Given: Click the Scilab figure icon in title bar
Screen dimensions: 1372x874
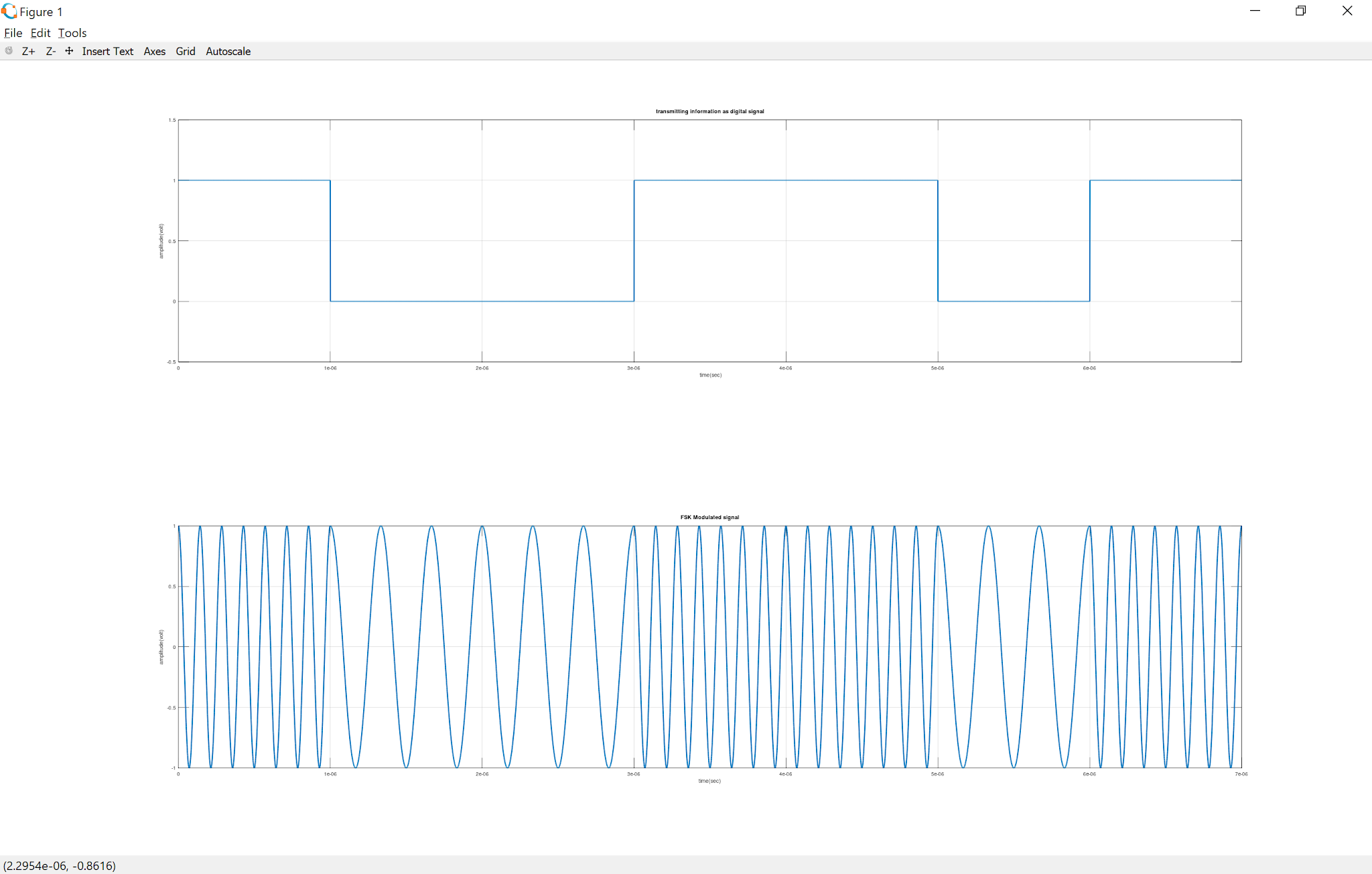Looking at the screenshot, I should 9,11.
